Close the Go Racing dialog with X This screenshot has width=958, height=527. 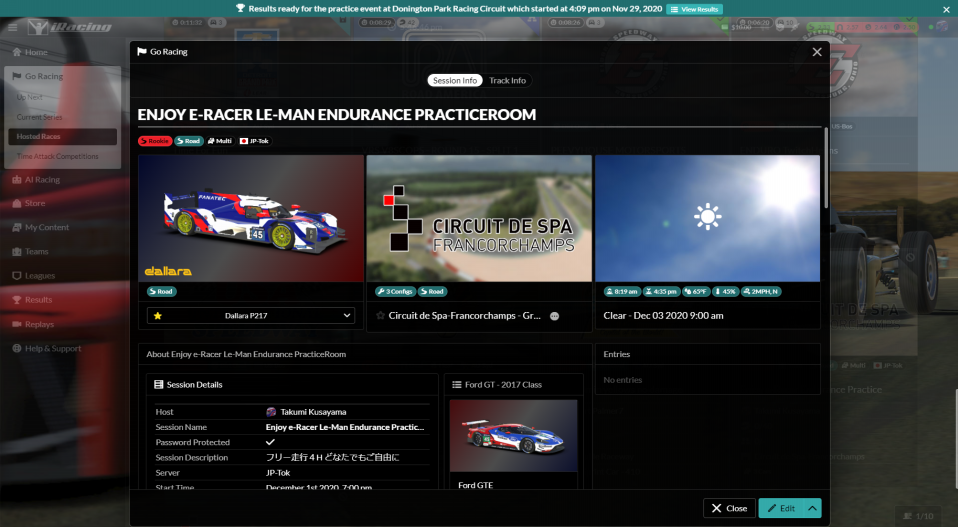[817, 52]
